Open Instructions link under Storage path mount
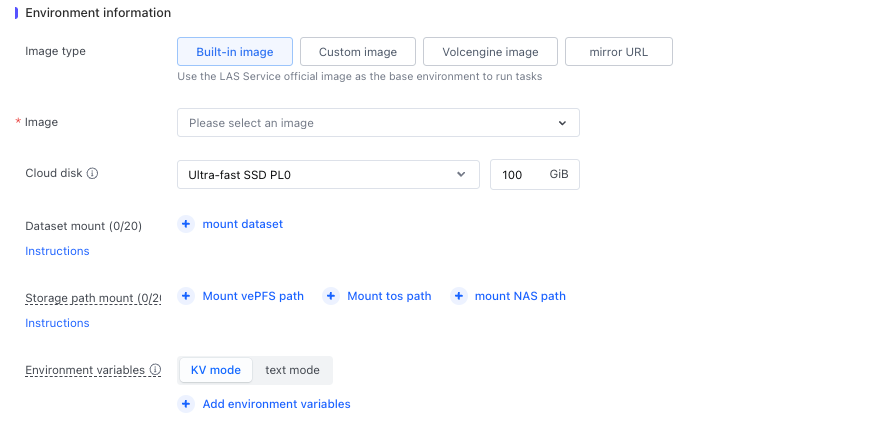This screenshot has width=893, height=434. pyautogui.click(x=57, y=323)
